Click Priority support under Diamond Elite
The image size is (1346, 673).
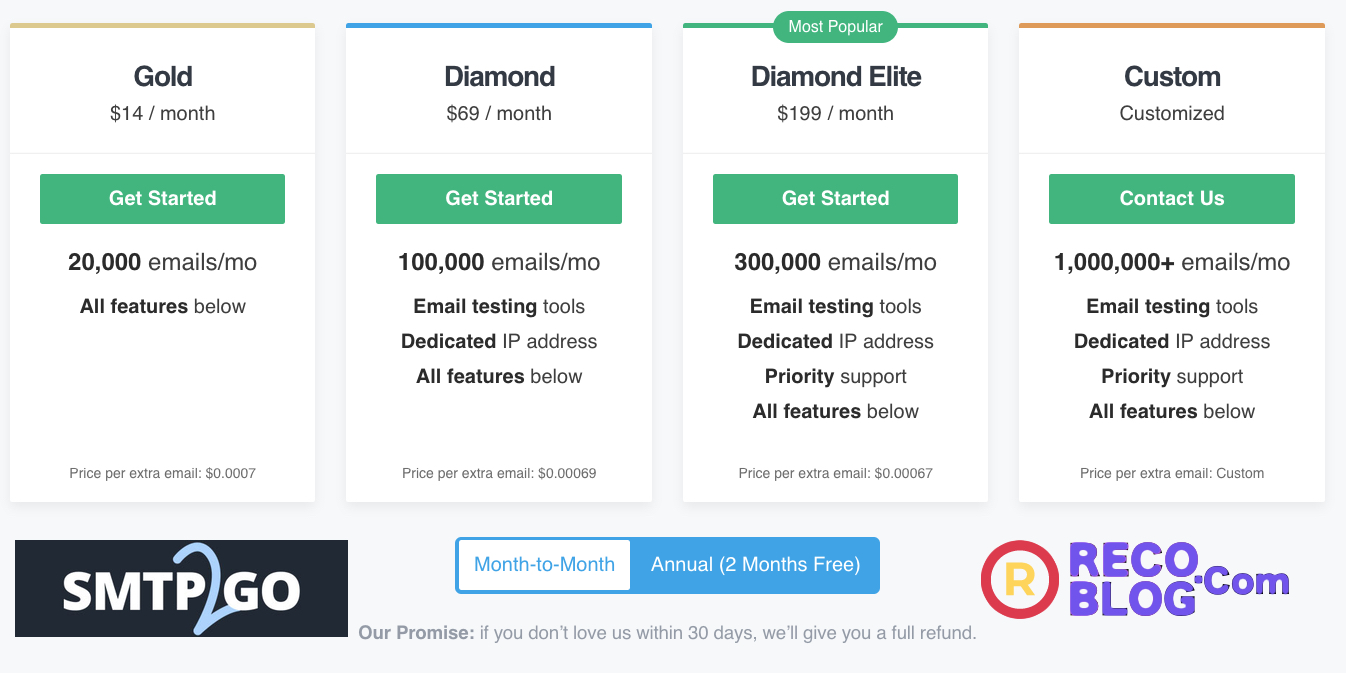tap(835, 377)
